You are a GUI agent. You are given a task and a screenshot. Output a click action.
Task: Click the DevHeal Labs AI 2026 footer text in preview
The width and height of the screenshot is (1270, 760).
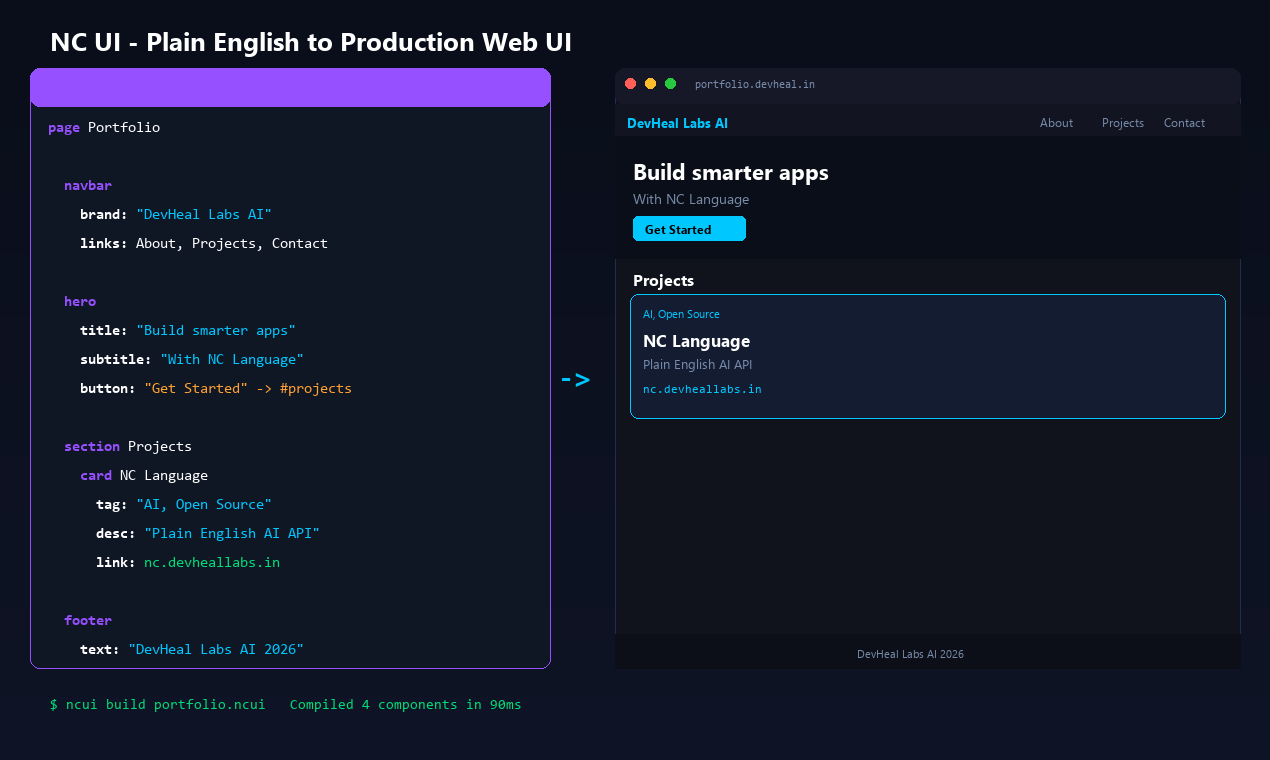click(x=910, y=654)
